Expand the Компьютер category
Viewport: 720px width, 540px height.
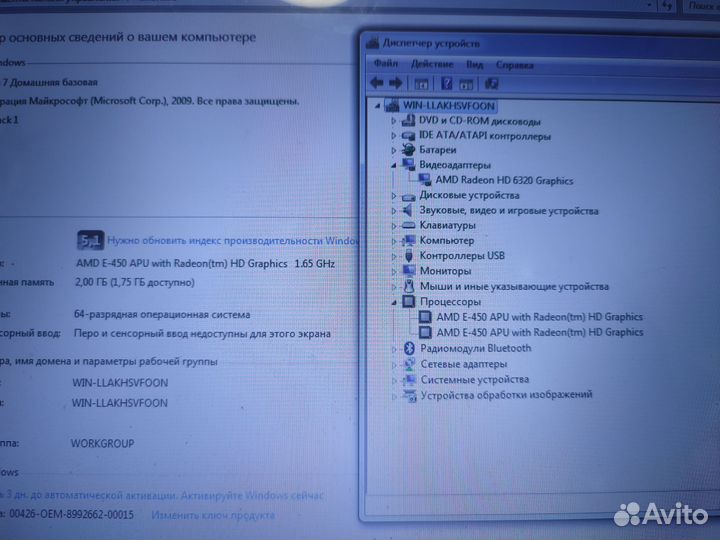click(x=394, y=241)
